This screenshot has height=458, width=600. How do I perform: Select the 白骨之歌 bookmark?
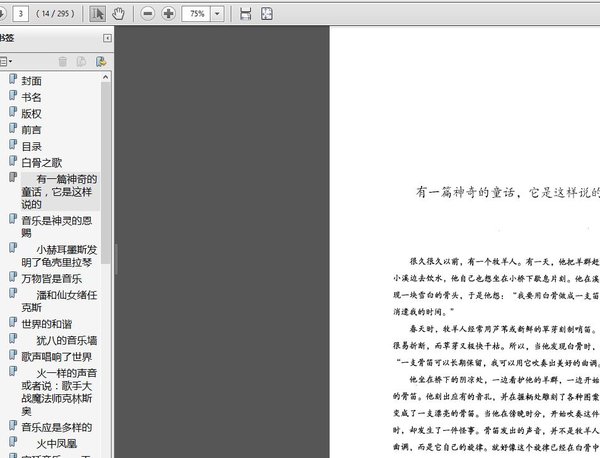pos(42,161)
